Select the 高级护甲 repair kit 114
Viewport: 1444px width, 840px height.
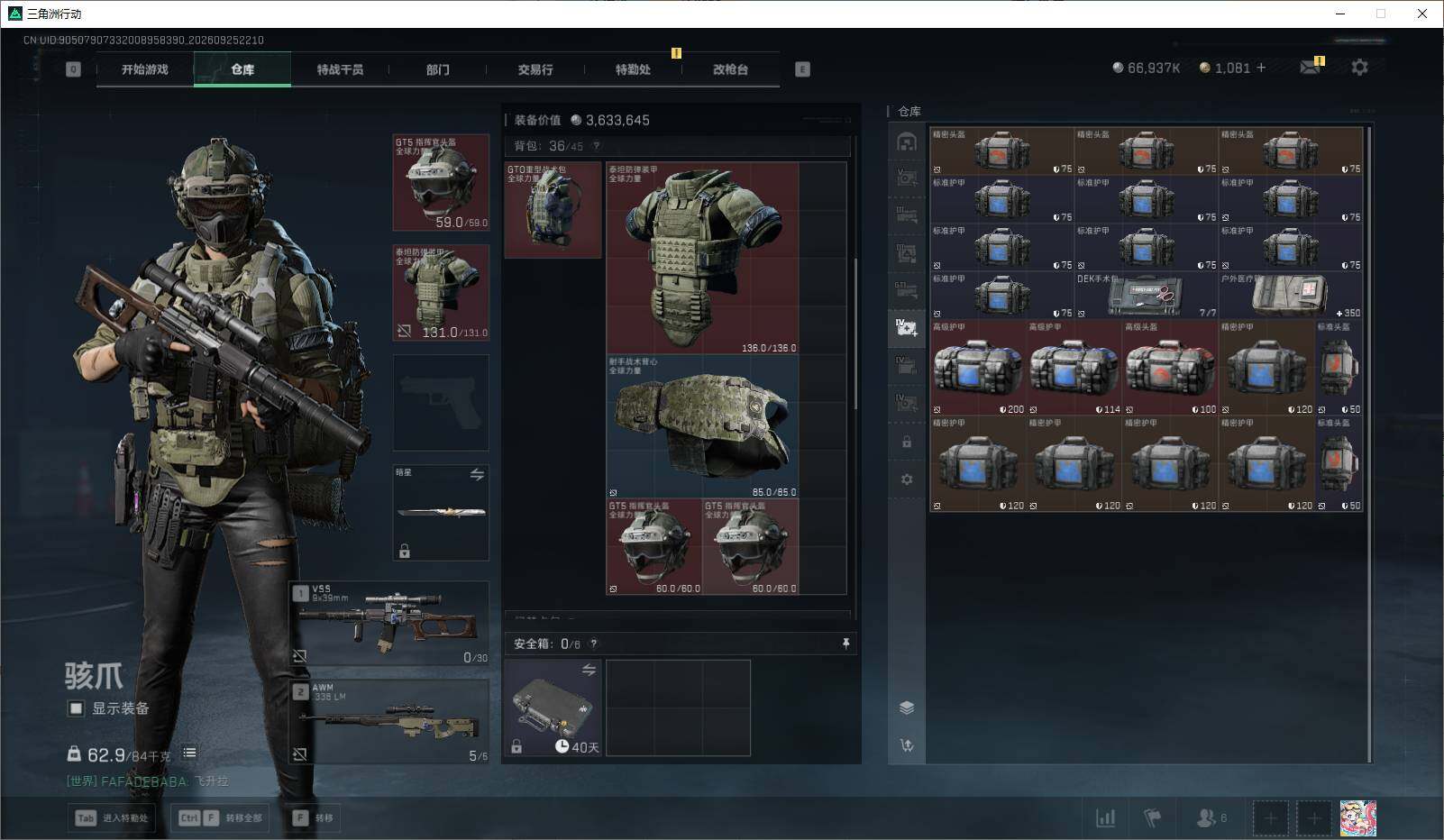tap(1074, 368)
